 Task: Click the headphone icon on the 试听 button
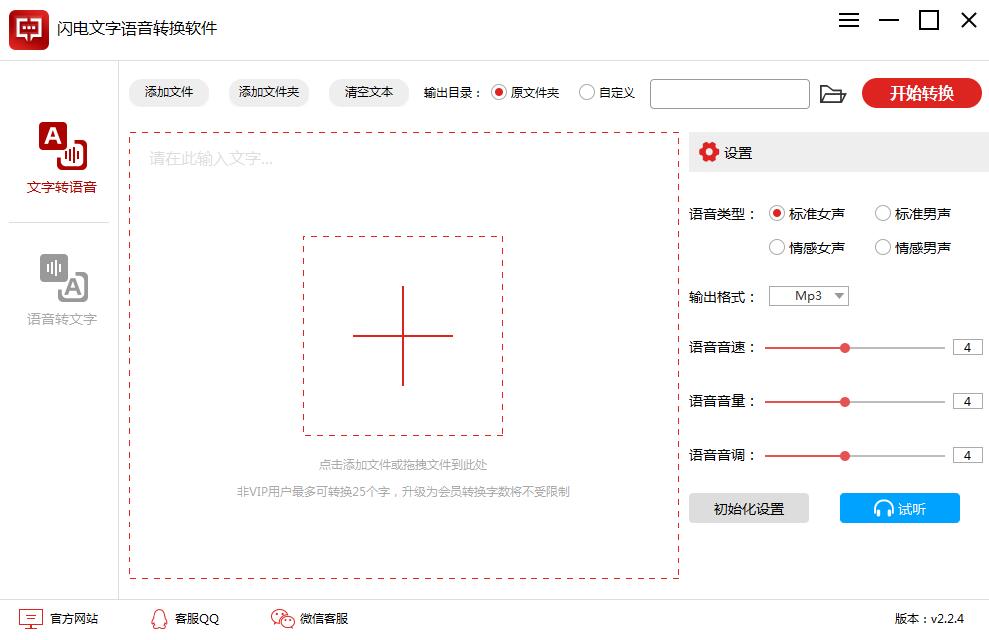[884, 508]
